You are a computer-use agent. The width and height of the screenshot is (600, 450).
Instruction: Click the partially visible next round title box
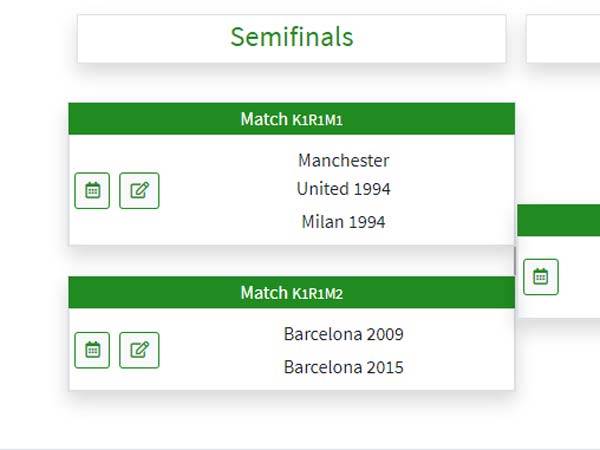563,38
